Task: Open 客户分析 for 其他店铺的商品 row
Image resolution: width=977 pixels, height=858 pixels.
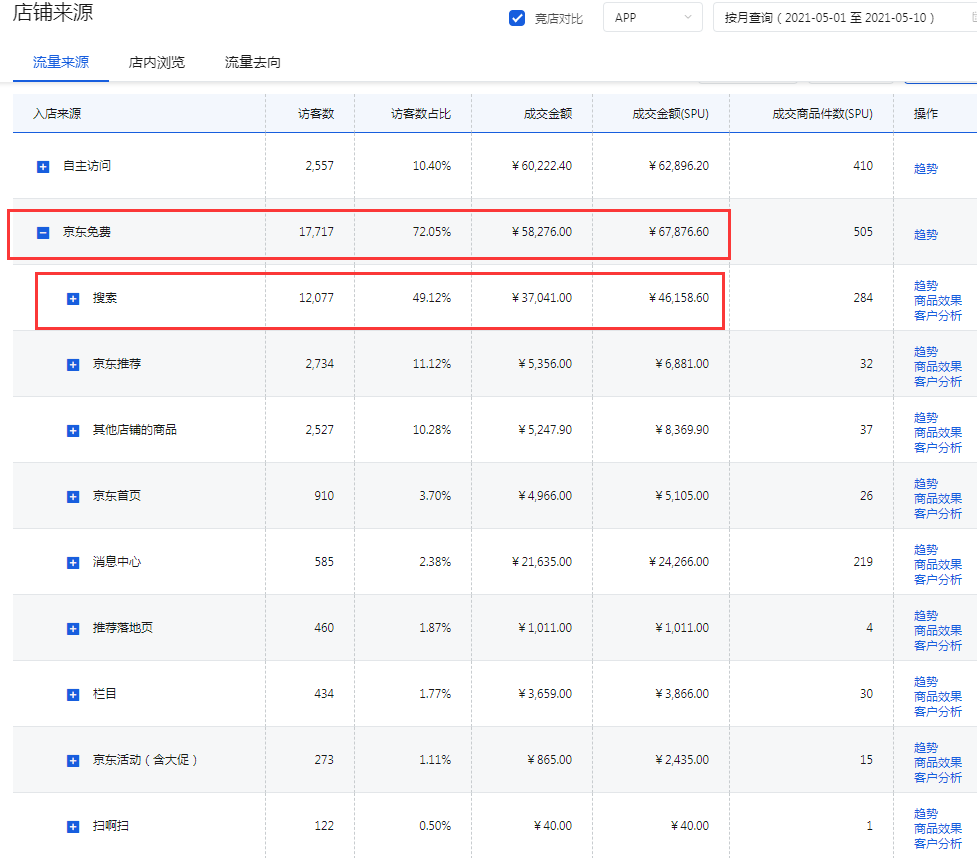Action: 938,448
